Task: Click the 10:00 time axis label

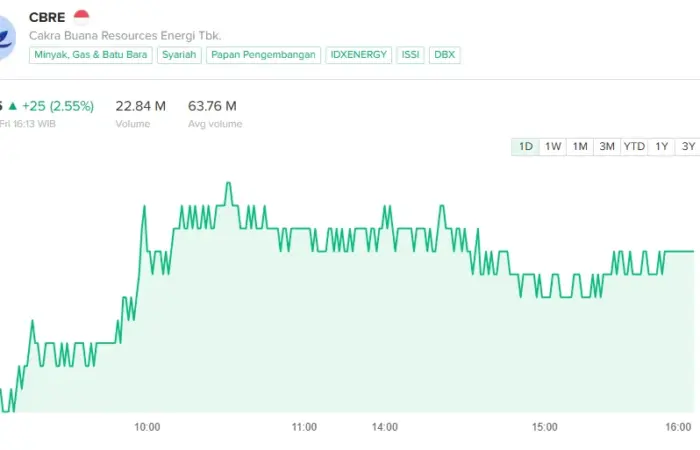Action: point(147,427)
